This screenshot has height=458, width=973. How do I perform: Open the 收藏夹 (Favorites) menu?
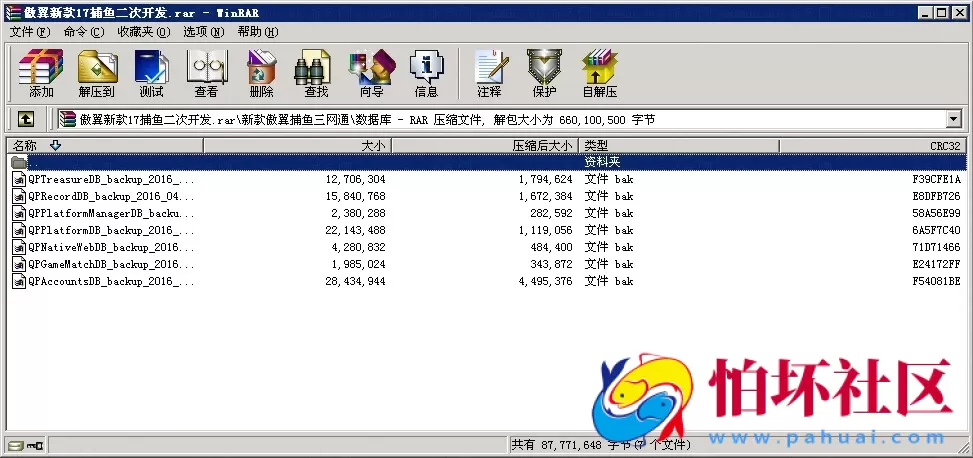pyautogui.click(x=143, y=32)
